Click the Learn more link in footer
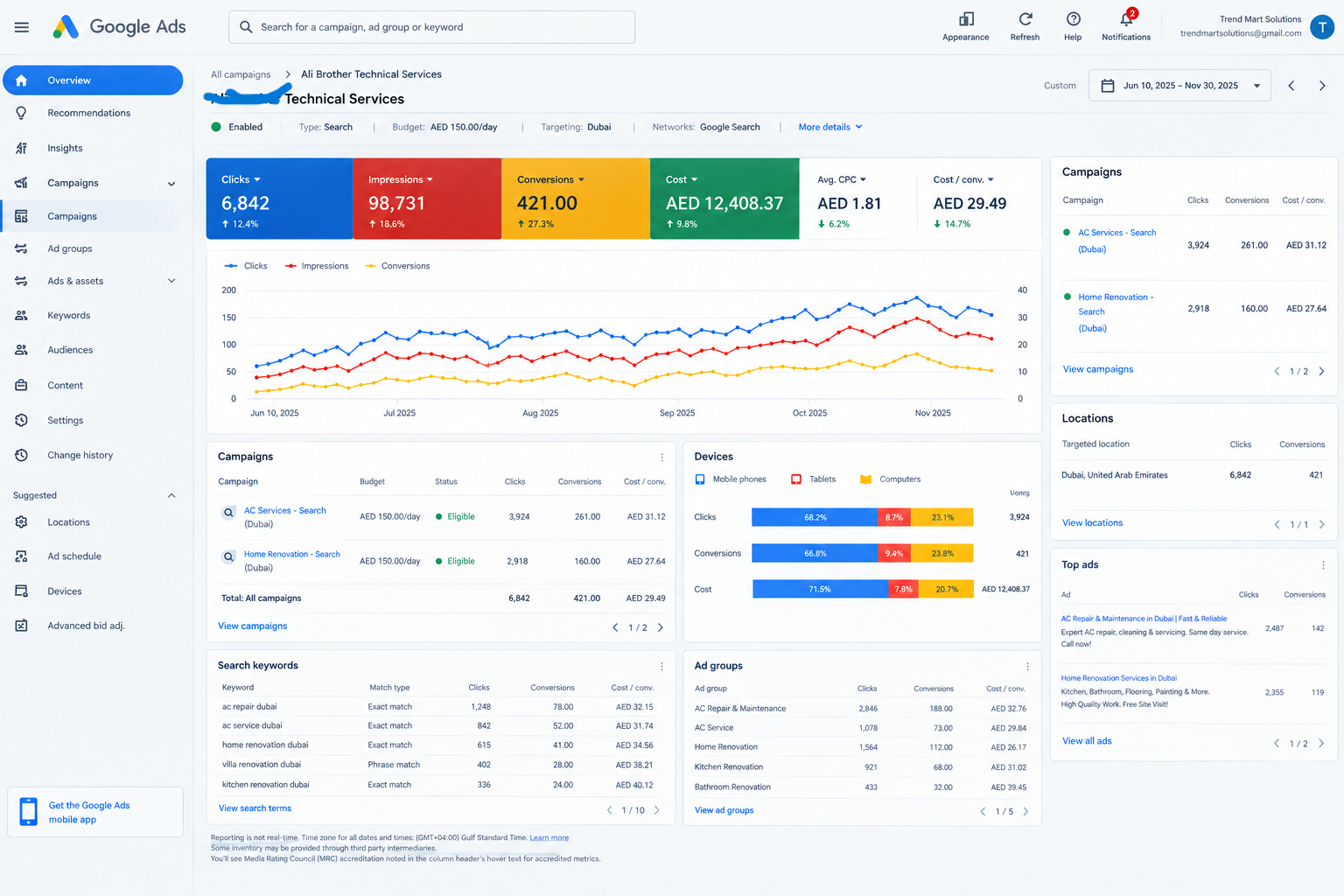 point(549,838)
